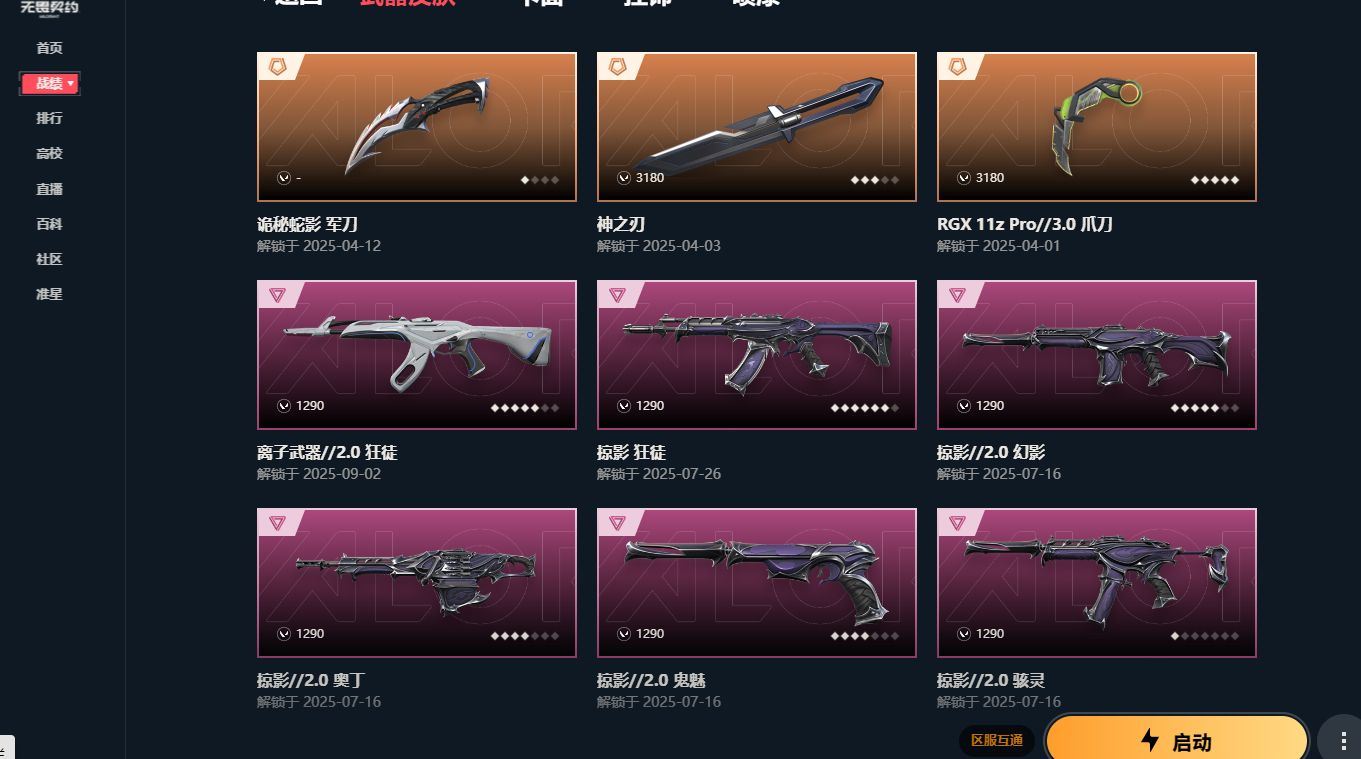Go to the 排行 sidebar section
Screen dimensions: 1361x759
coord(49,118)
